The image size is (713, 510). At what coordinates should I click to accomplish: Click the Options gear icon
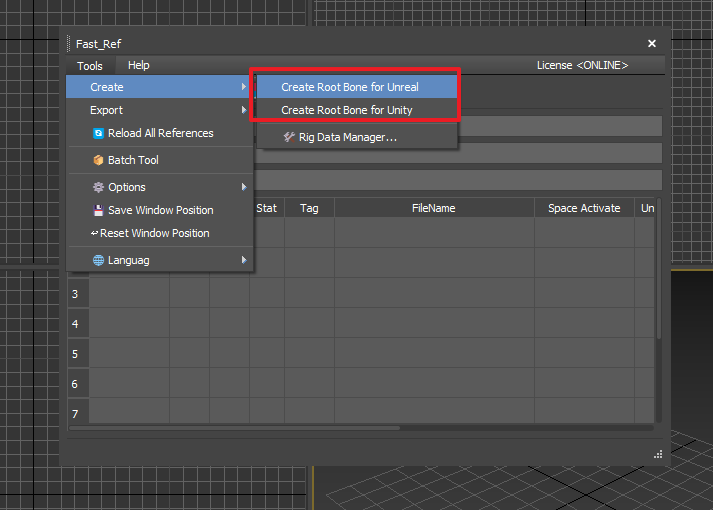coord(98,187)
